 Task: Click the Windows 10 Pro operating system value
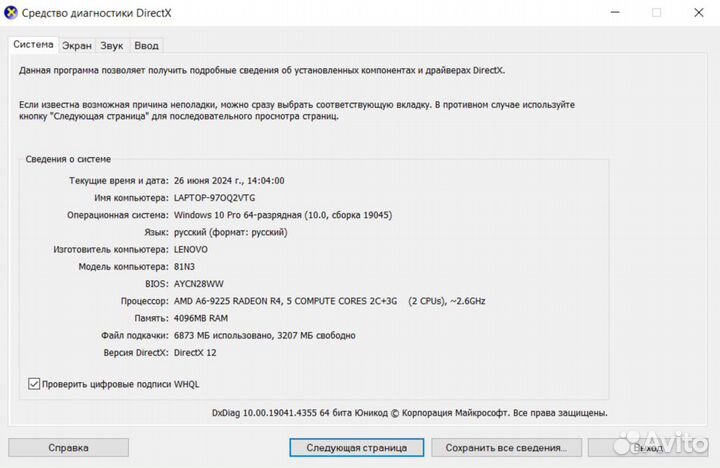point(282,215)
